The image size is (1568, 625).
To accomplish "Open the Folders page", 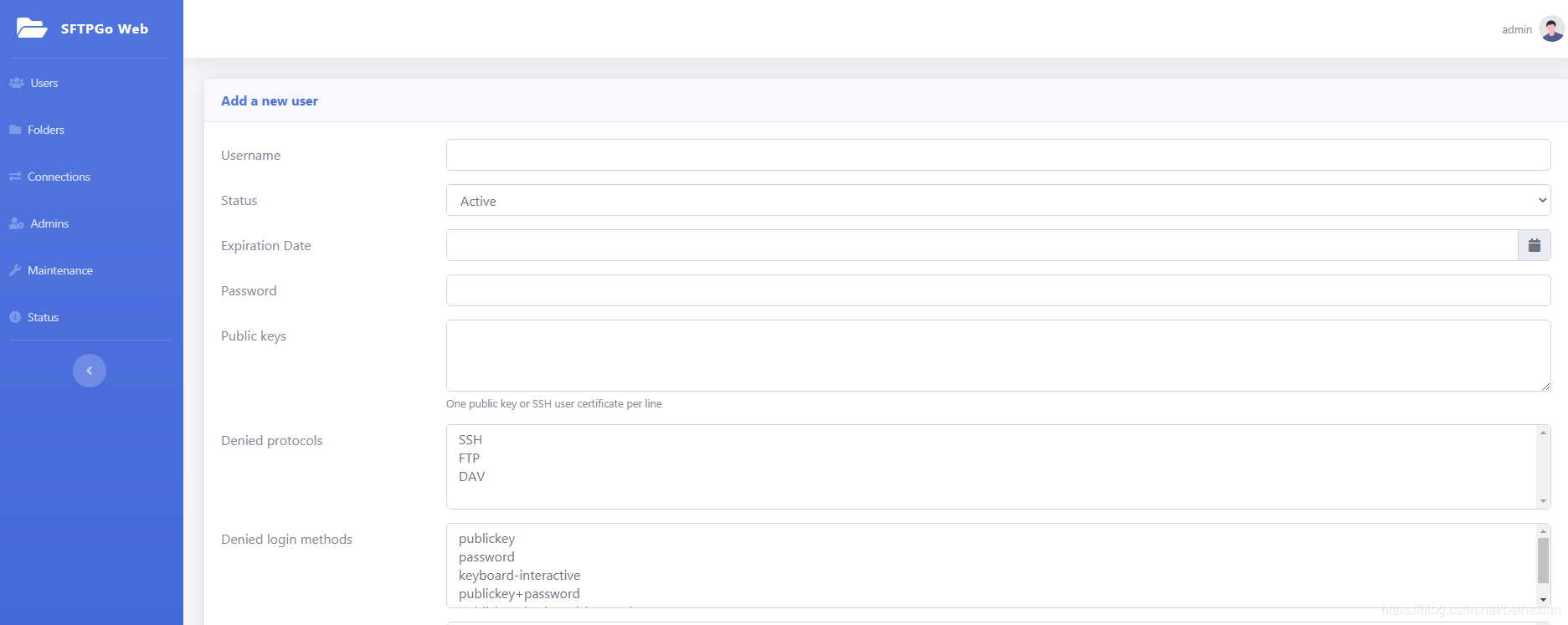I will click(46, 130).
